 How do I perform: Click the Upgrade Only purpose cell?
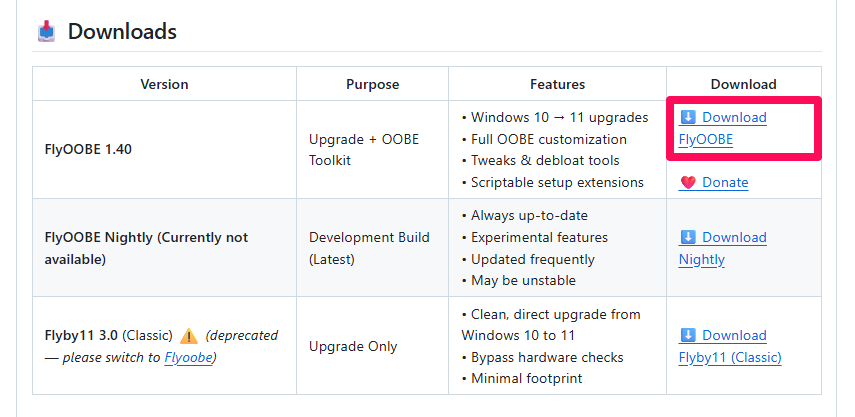(x=353, y=346)
